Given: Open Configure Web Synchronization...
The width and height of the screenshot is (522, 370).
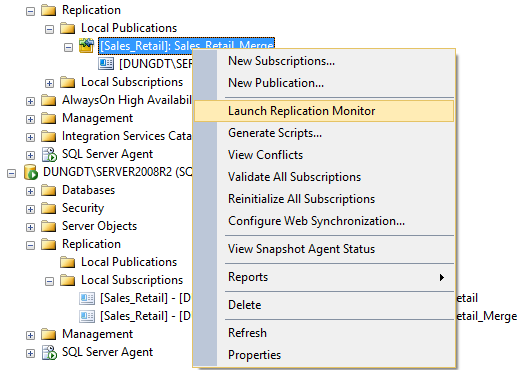Looking at the screenshot, I should [x=324, y=221].
